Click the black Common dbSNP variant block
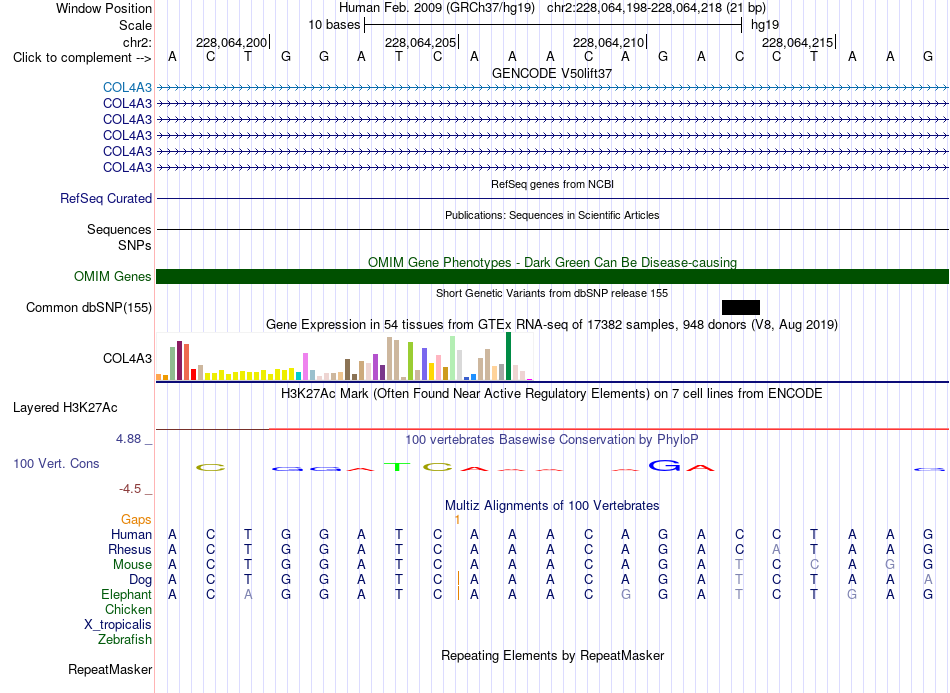This screenshot has height=693, width=950. pos(740,307)
